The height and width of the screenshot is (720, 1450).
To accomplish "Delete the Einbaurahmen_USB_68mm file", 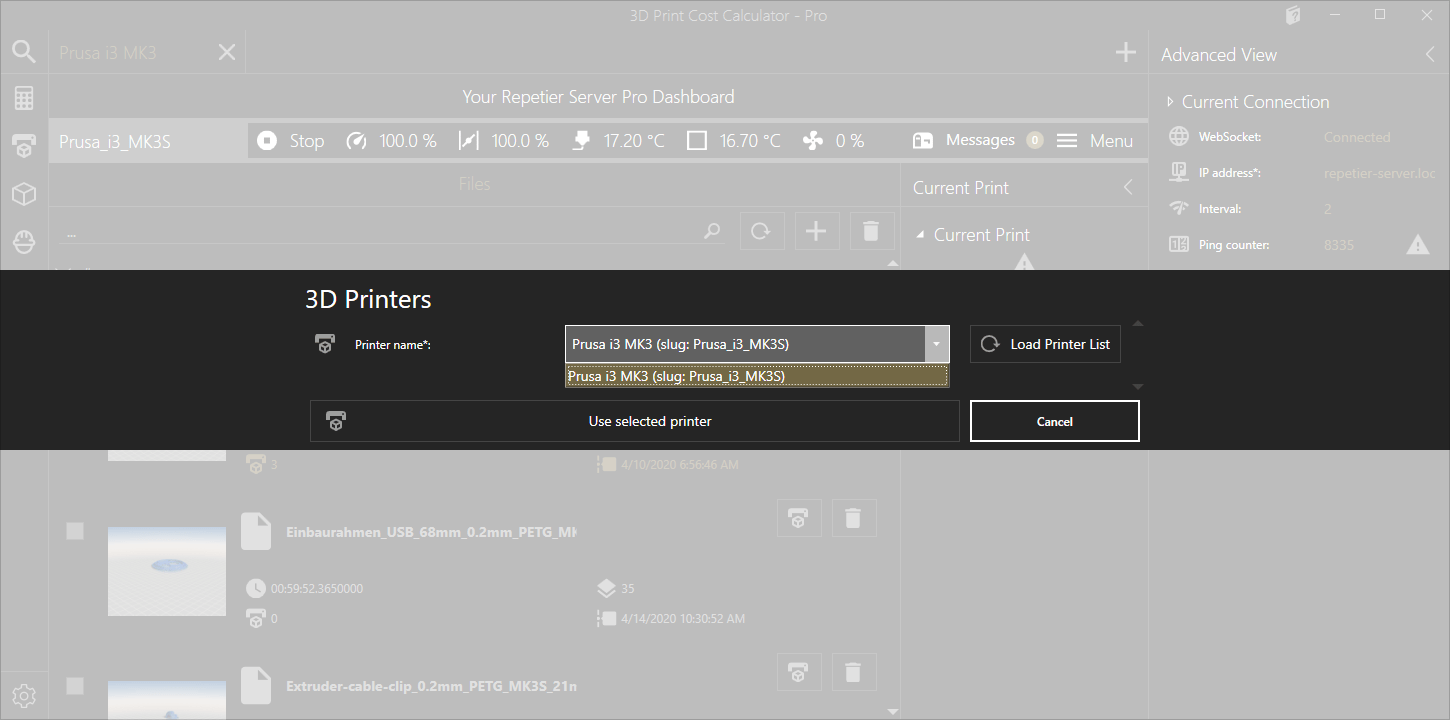I will click(x=853, y=518).
